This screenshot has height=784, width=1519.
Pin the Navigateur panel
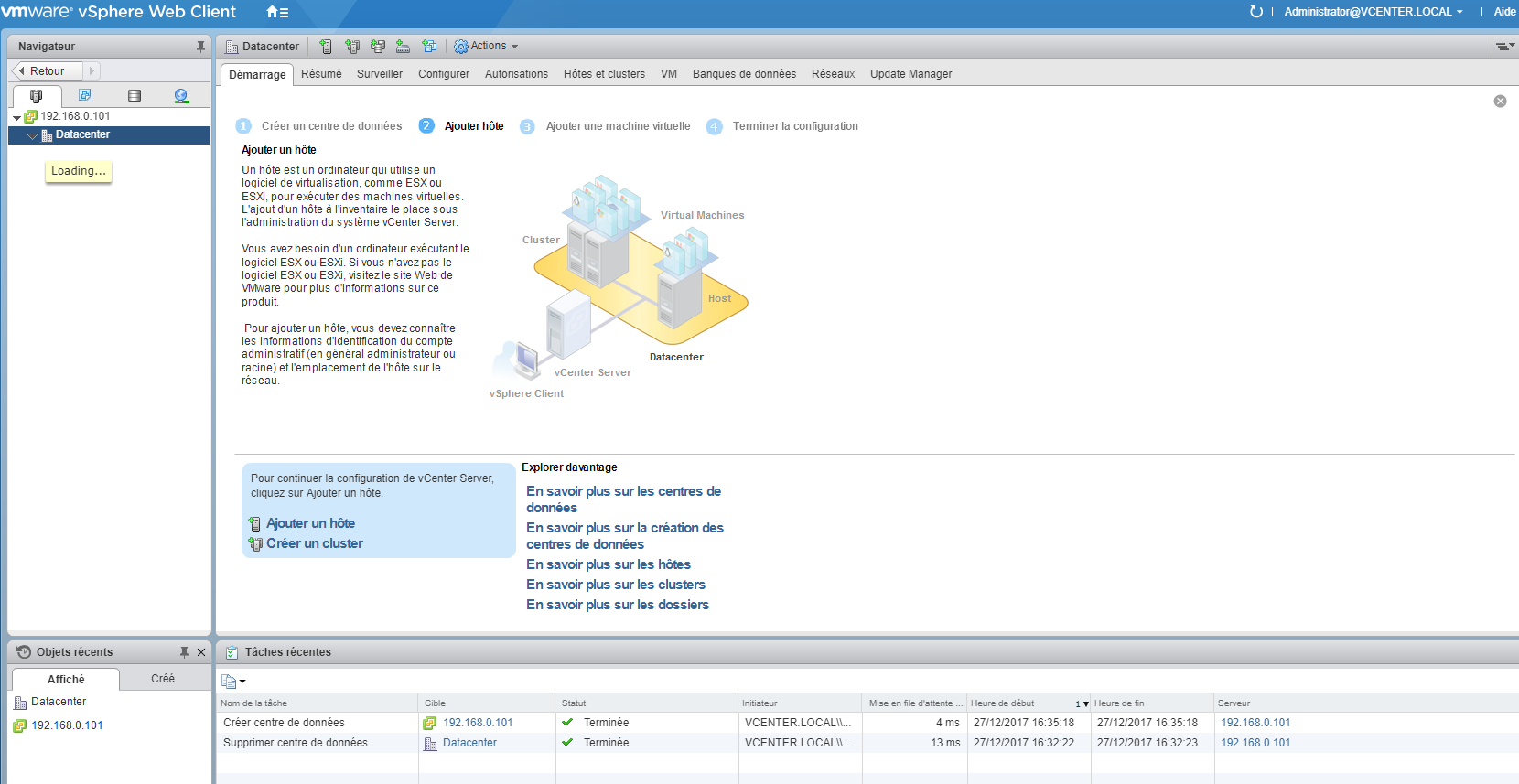pyautogui.click(x=200, y=46)
